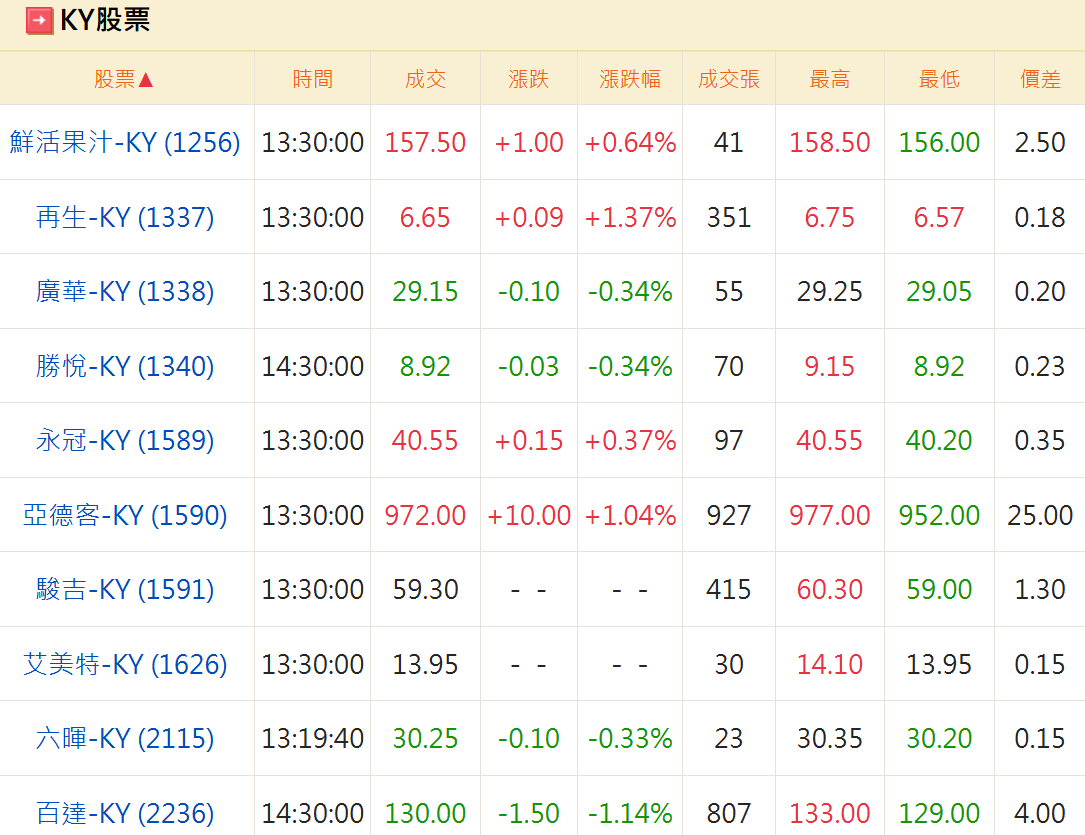Open stock 鮮活果汁-KY (1256)
Image resolution: width=1085 pixels, height=835 pixels.
[125, 143]
